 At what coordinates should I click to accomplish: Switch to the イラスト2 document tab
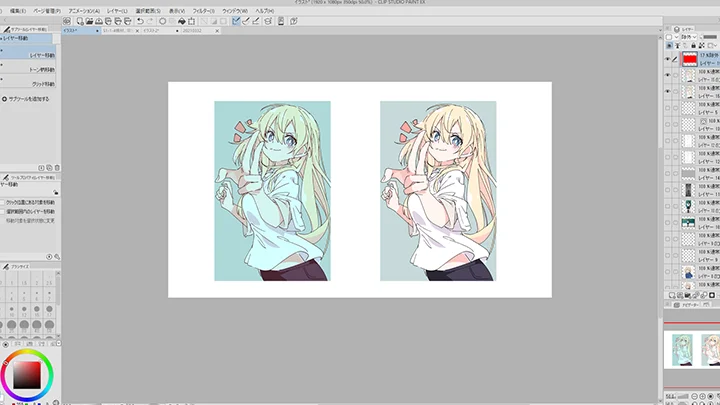(161, 30)
